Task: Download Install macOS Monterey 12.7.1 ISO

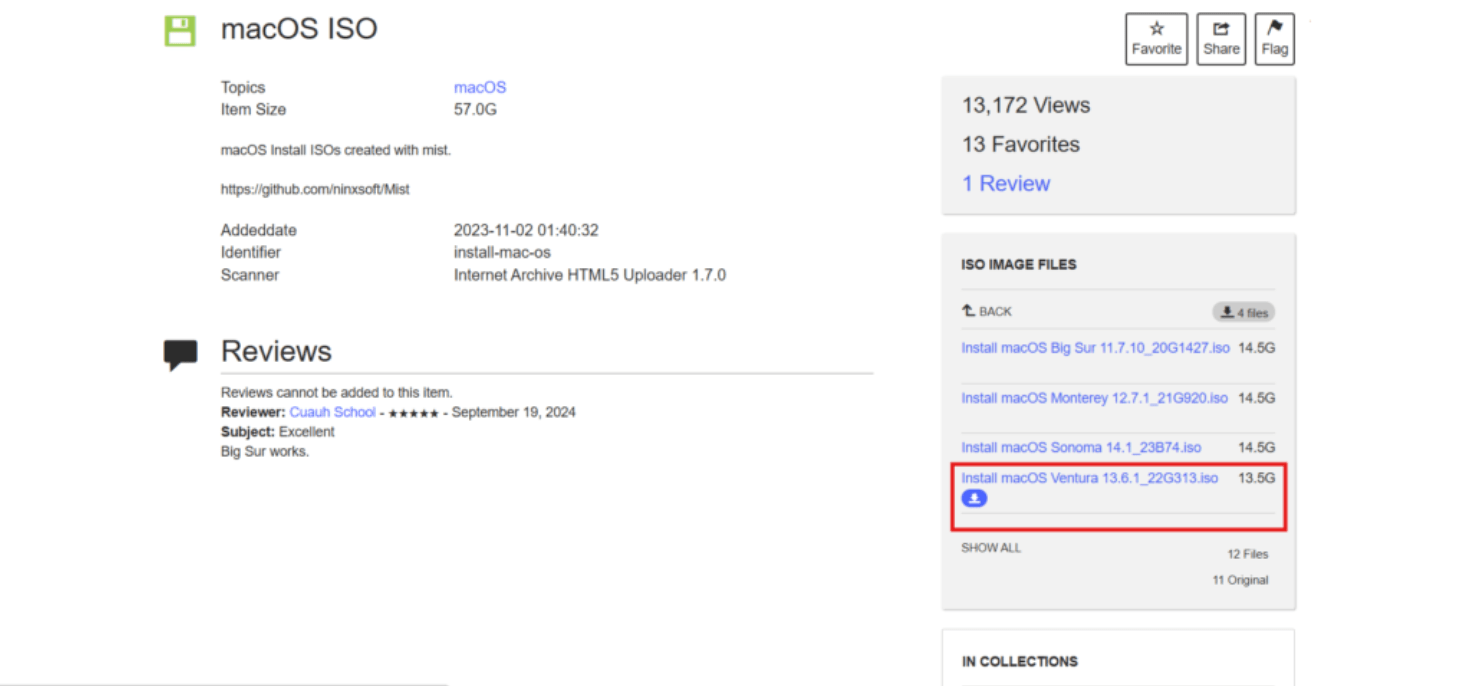Action: (1094, 398)
